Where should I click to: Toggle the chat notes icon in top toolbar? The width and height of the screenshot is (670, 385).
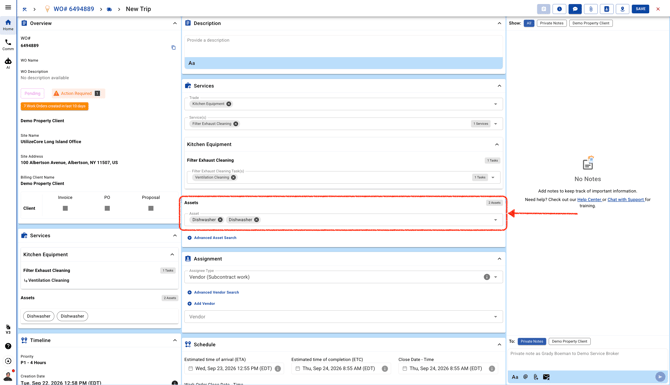(x=575, y=9)
